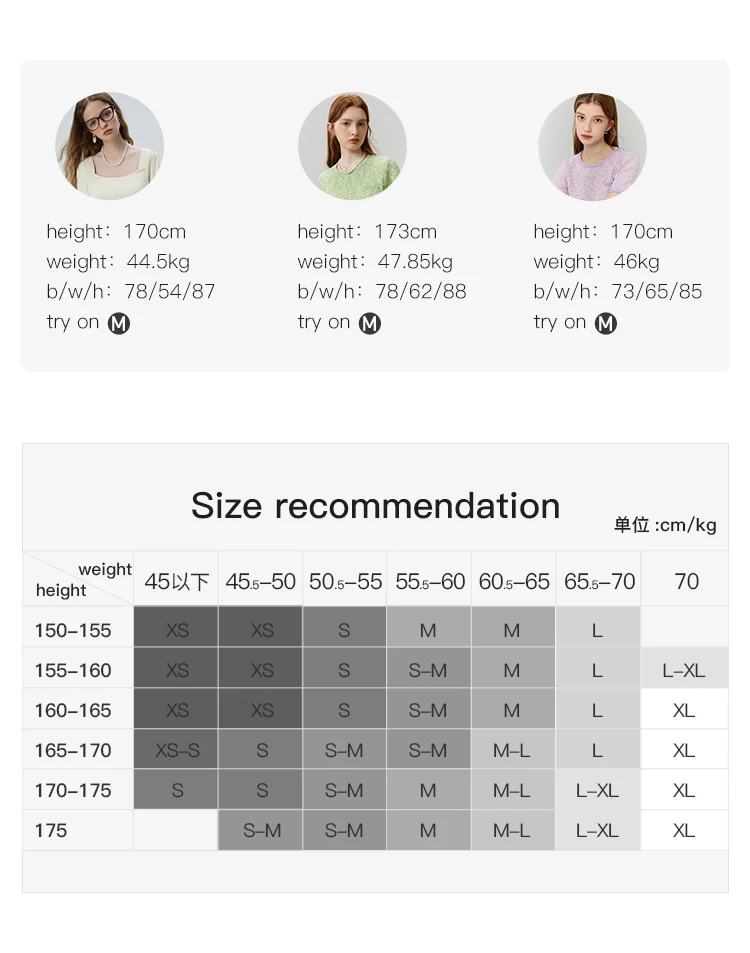This screenshot has width=750, height=953.
Task: Click the XL cell in 160–165 row
Action: tap(684, 710)
